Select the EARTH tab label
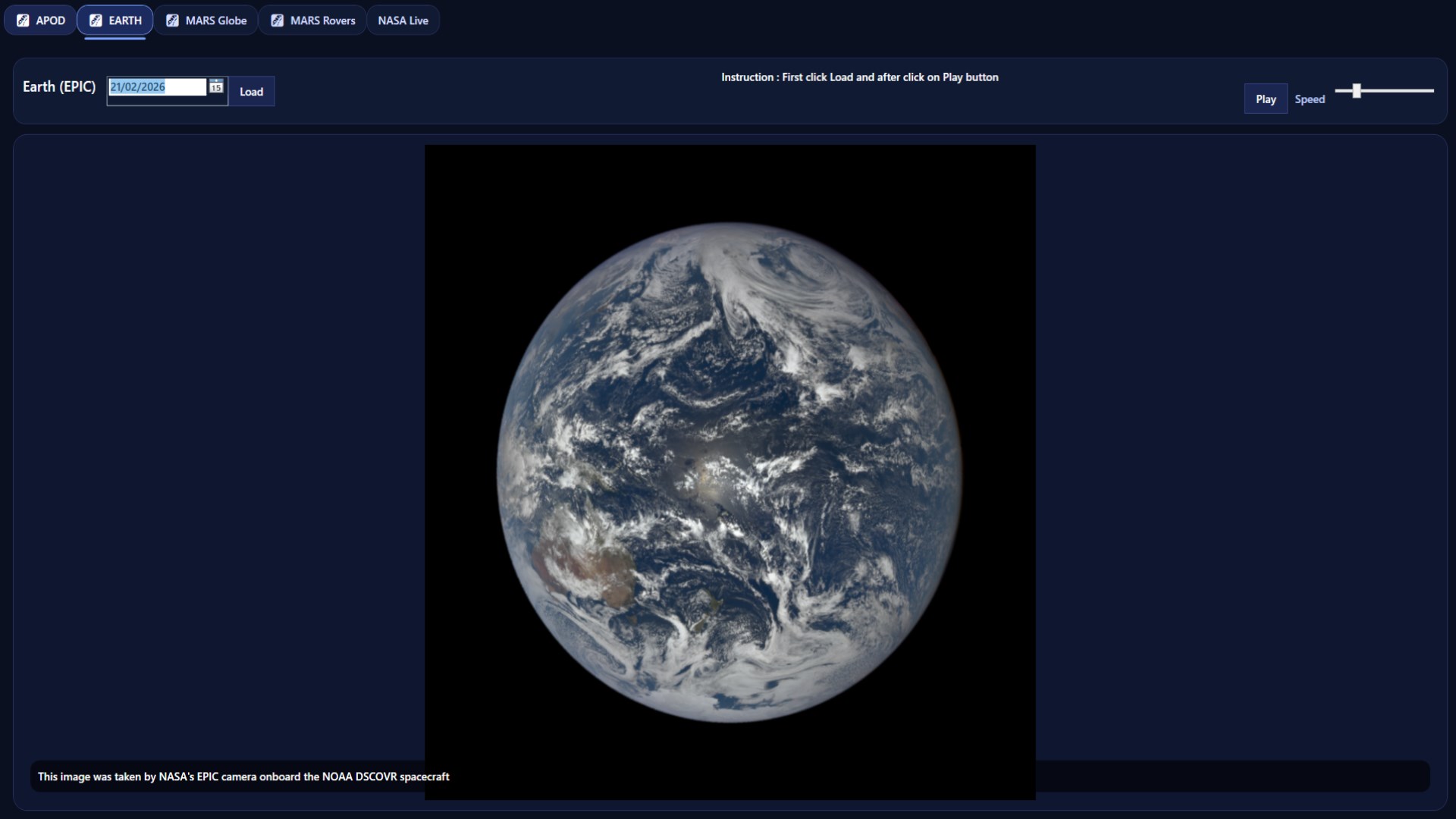This screenshot has height=819, width=1456. click(x=125, y=20)
